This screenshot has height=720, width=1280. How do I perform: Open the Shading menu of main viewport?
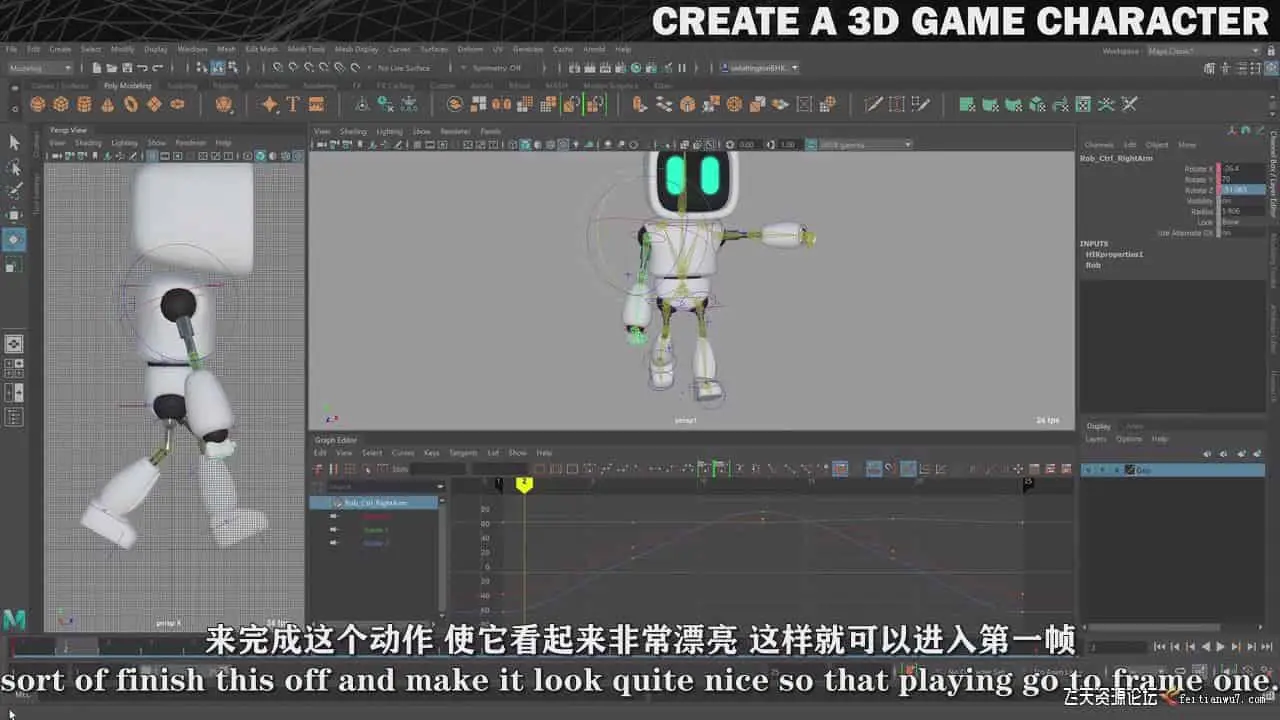tap(353, 131)
